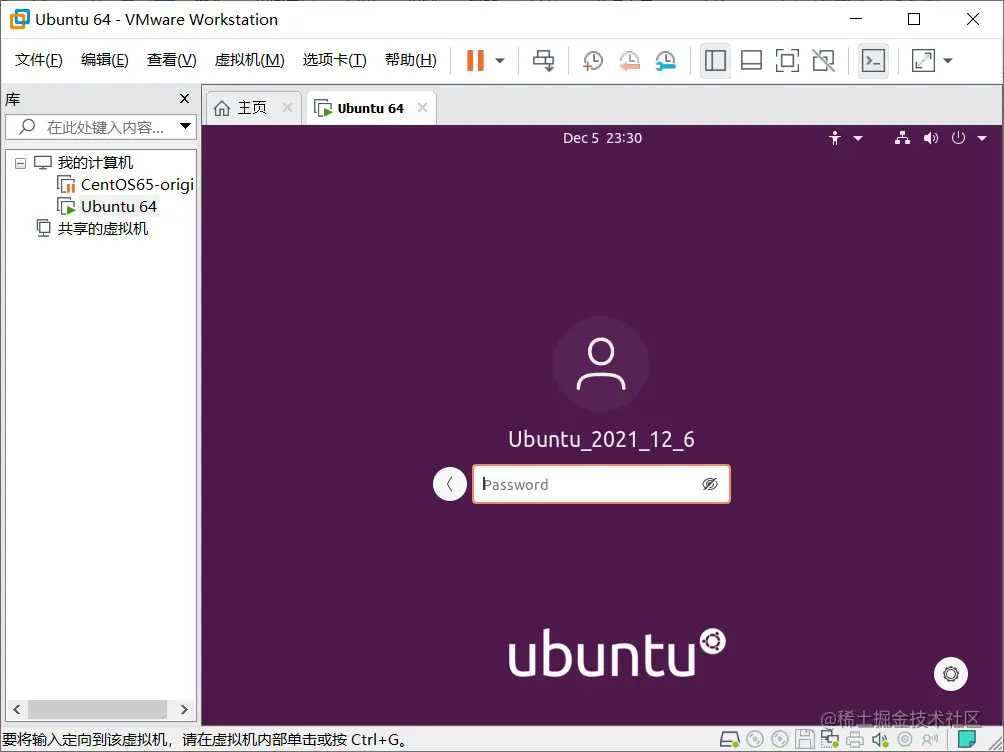Toggle the thumbnail bar view
Image resolution: width=1004 pixels, height=752 pixels.
pyautogui.click(x=751, y=61)
